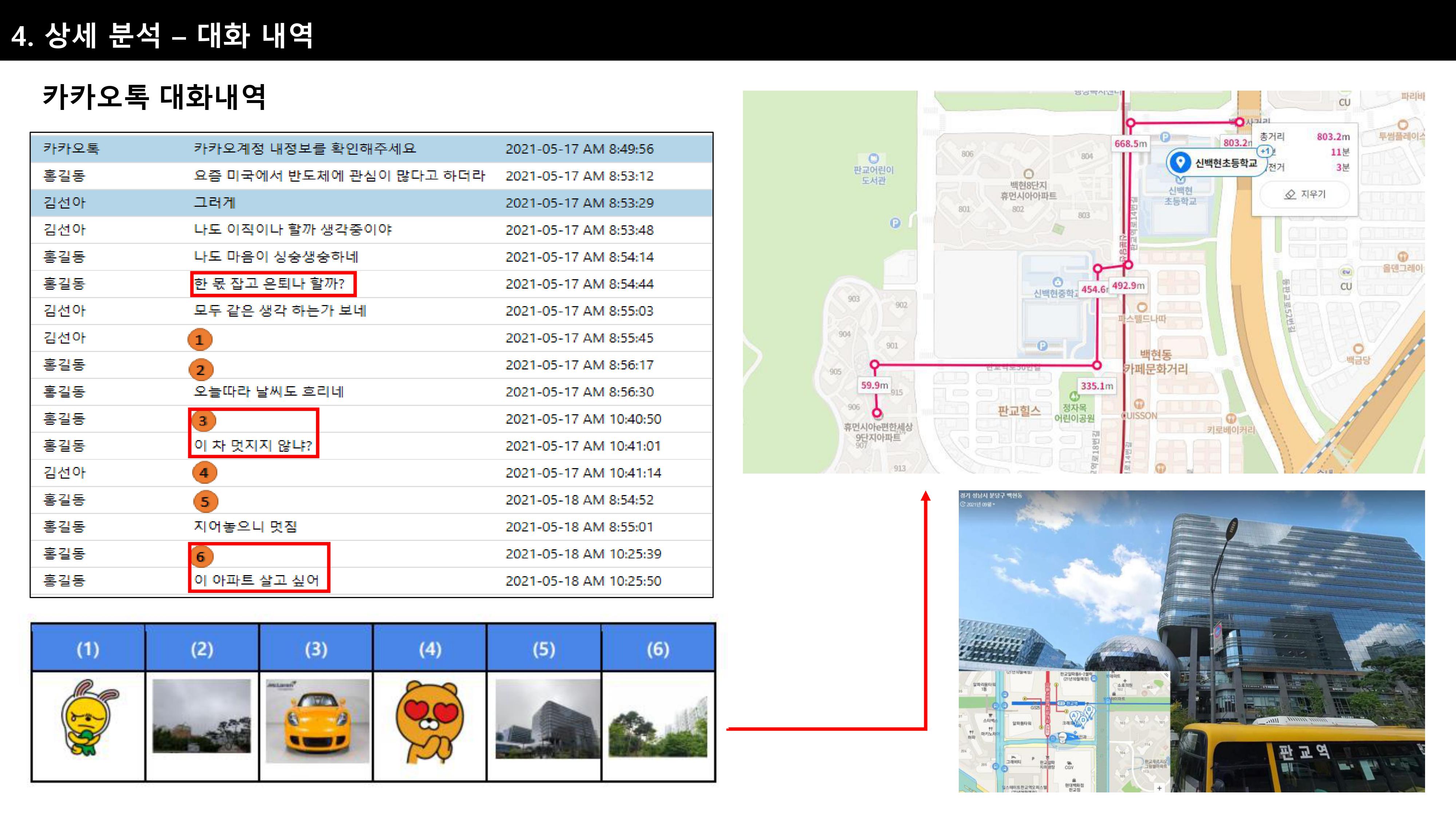The image size is (1456, 819).
Task: Click the 백현8단지 휴먼시아아파트 building icon
Action: pyautogui.click(x=1028, y=174)
